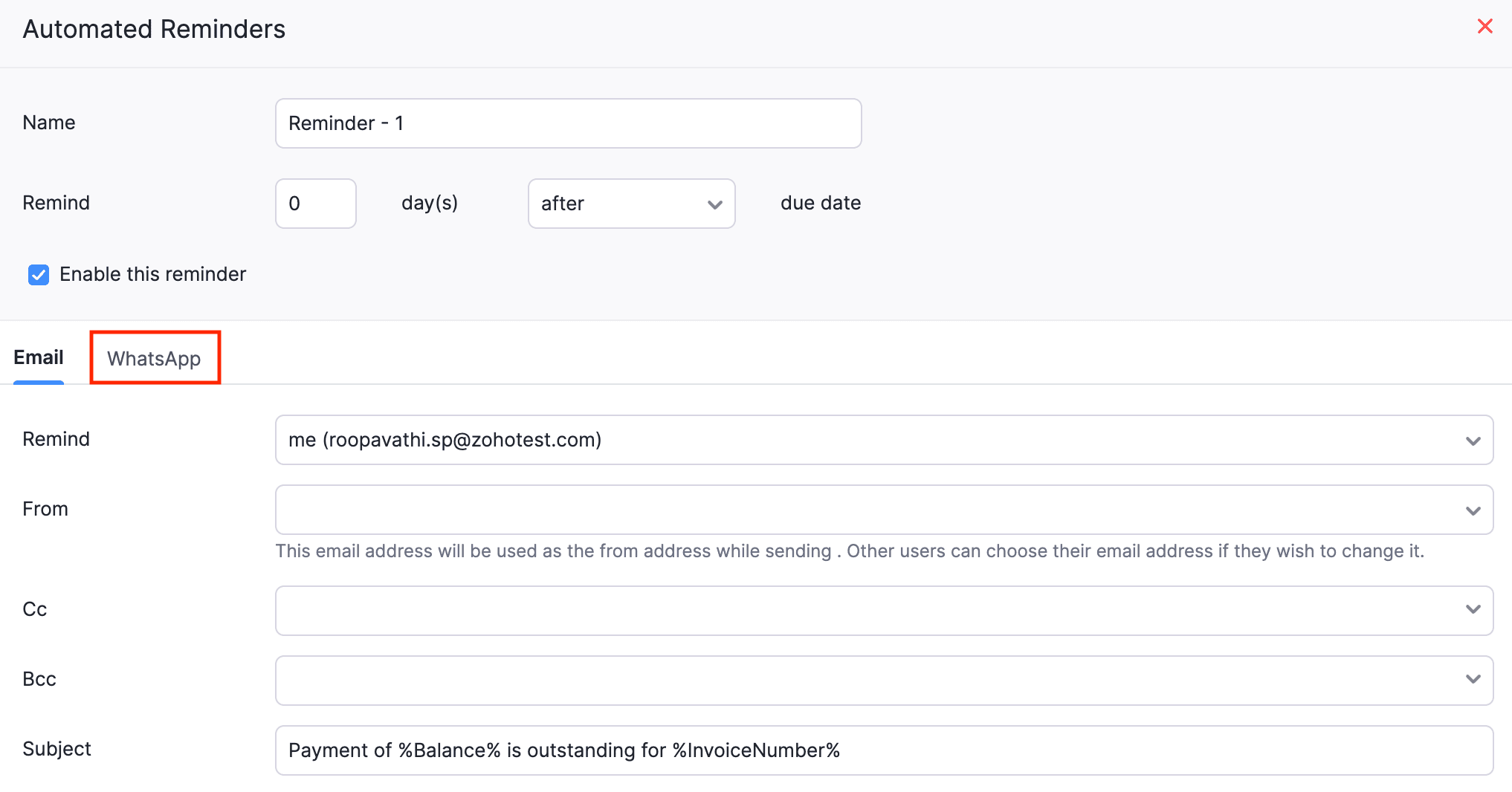Expand the From address chevron
The height and width of the screenshot is (792, 1512).
(1473, 510)
